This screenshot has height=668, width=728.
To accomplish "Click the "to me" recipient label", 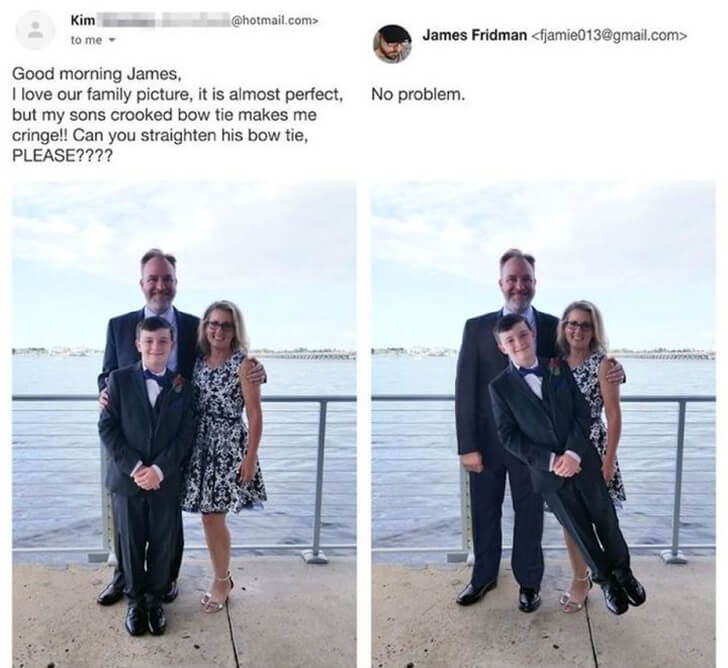I will pyautogui.click(x=86, y=40).
